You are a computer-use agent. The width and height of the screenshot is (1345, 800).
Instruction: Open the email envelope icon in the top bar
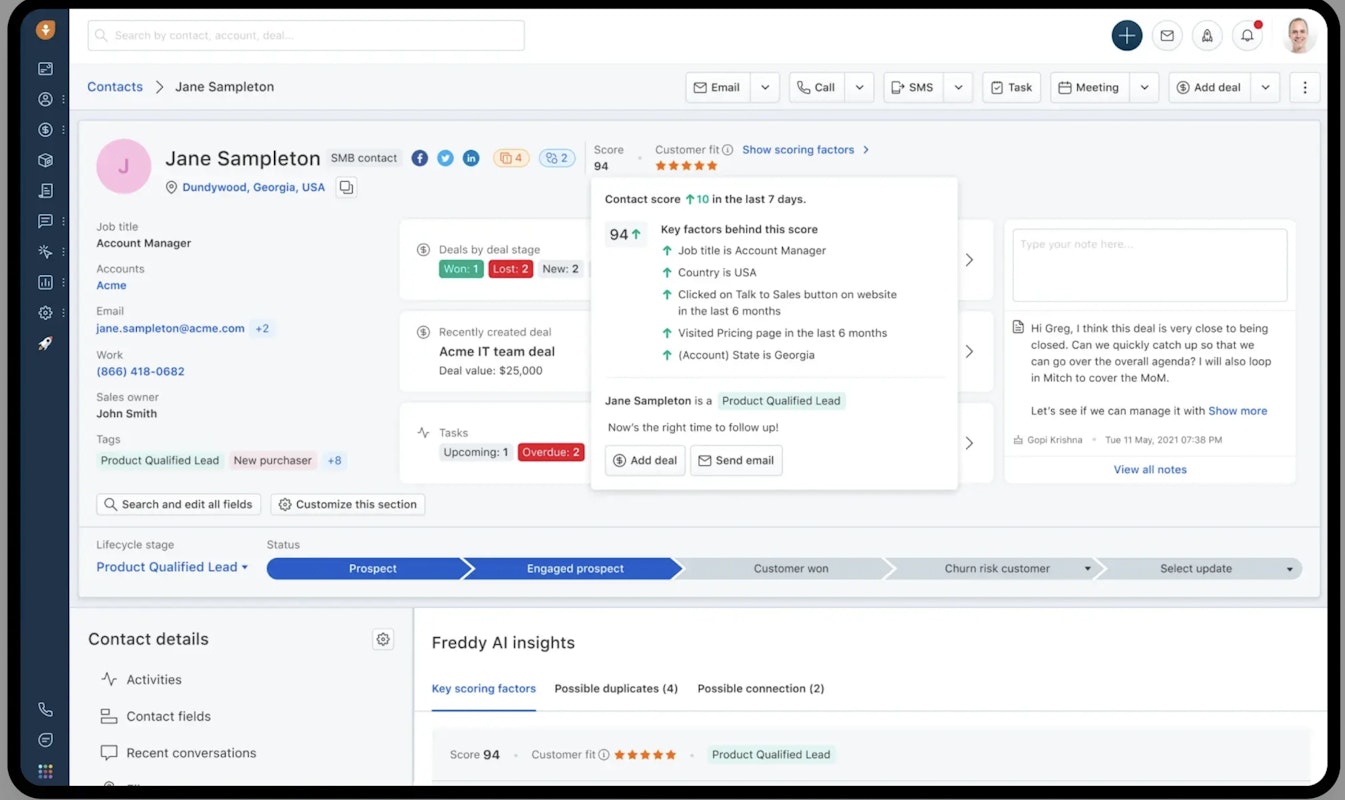click(1167, 35)
